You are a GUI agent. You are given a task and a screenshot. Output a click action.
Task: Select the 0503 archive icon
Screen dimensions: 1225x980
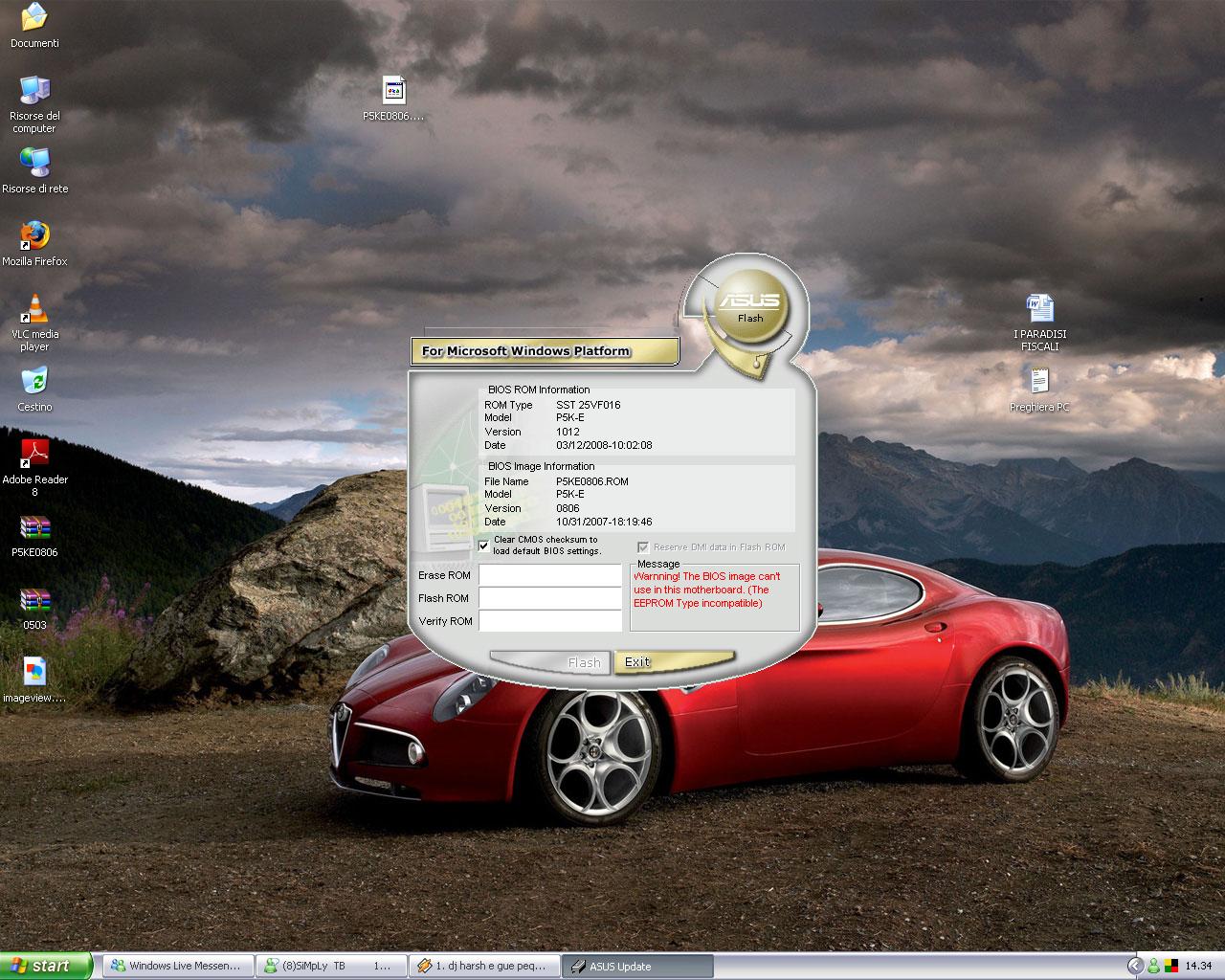34,599
